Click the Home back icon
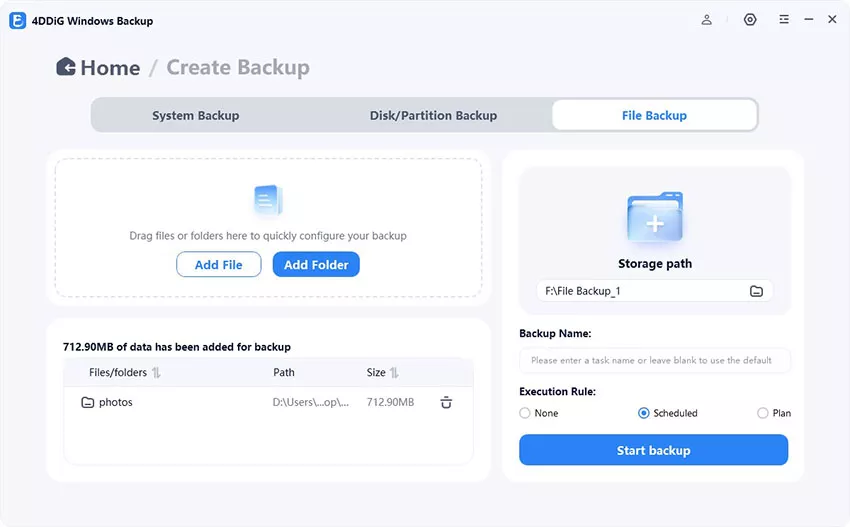Image resolution: width=850 pixels, height=527 pixels. point(66,67)
